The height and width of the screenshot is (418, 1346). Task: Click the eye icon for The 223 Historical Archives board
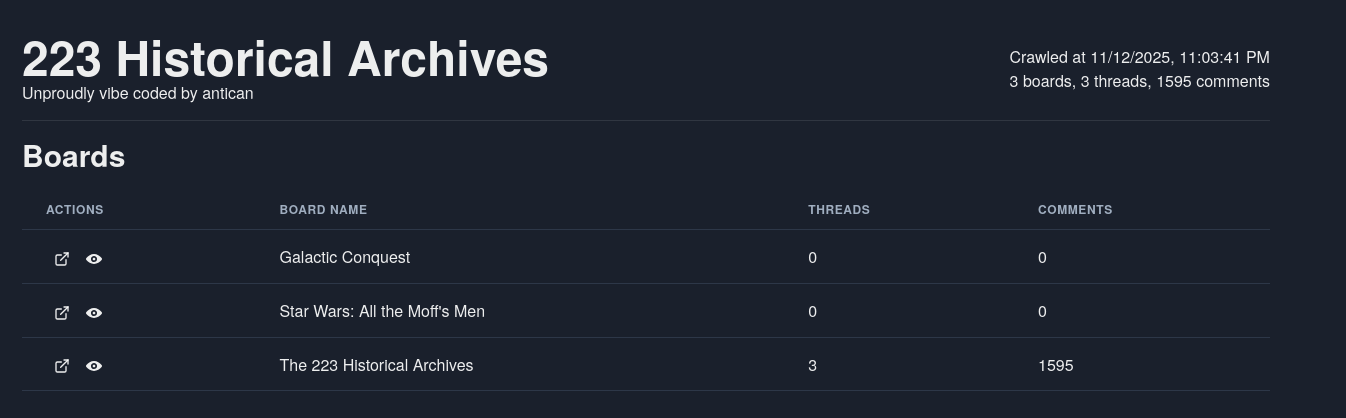tap(94, 366)
